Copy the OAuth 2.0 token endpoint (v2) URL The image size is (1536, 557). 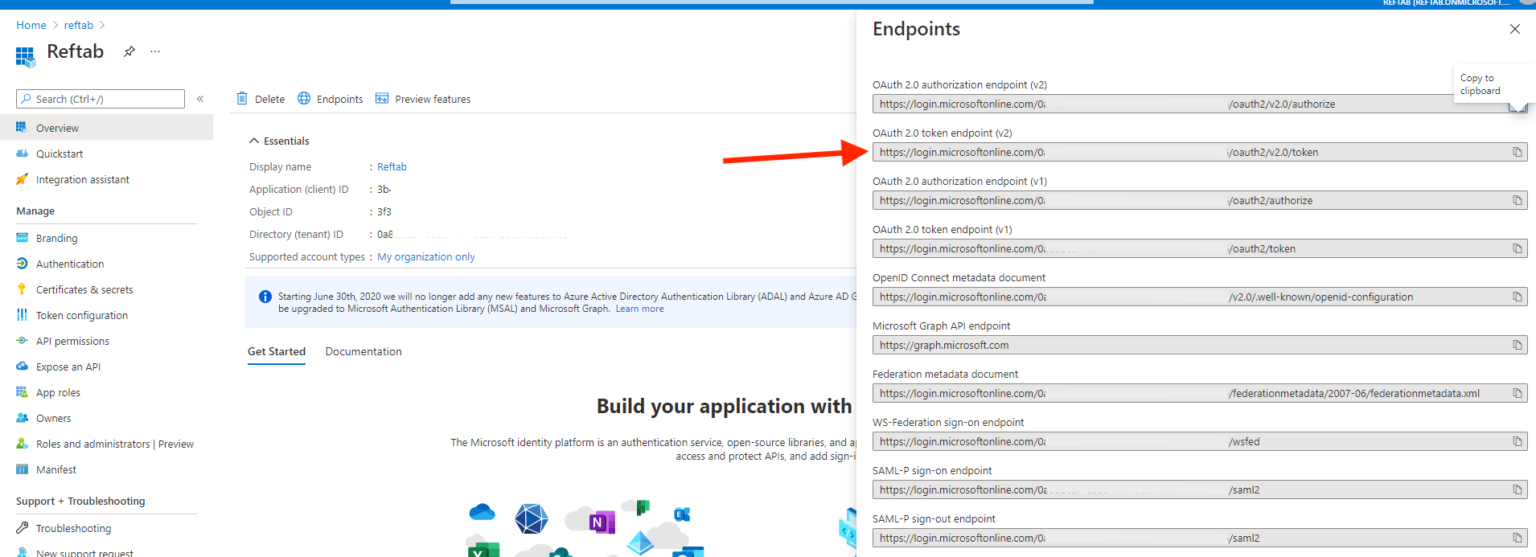click(x=1517, y=152)
